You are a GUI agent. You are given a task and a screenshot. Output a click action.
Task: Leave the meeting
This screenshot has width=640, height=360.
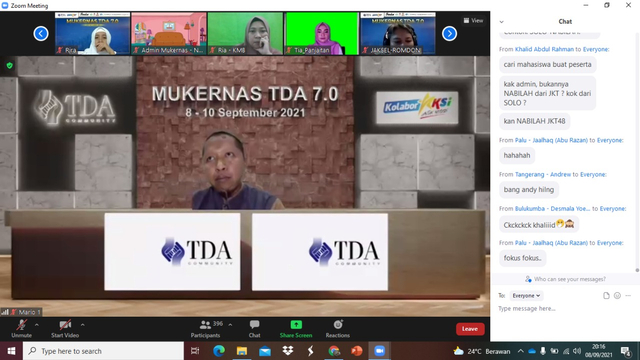tap(470, 329)
